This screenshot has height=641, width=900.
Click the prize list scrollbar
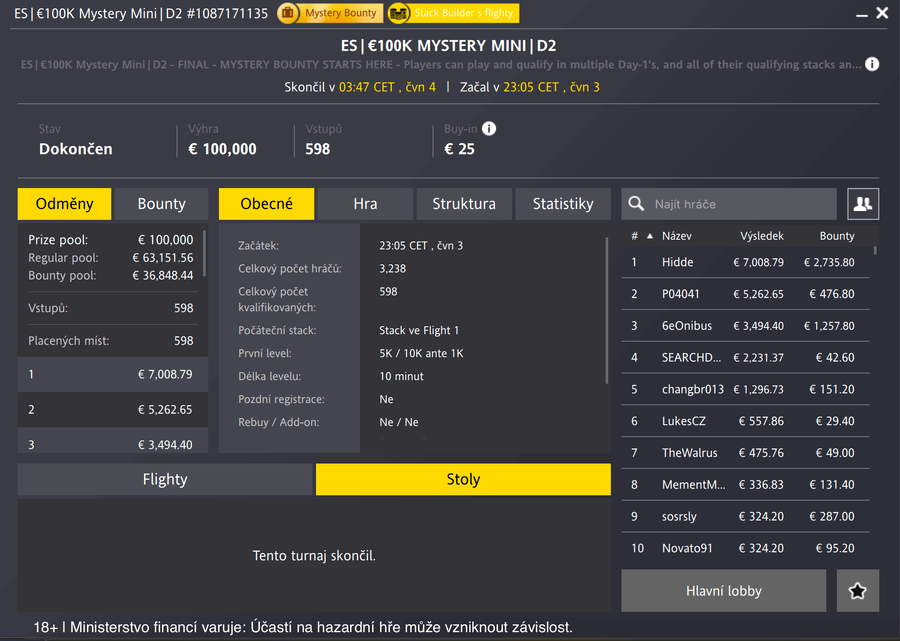tap(204, 253)
